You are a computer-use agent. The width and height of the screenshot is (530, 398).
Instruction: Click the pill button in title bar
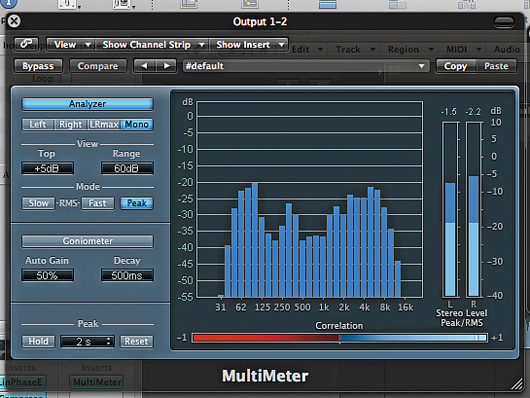point(504,22)
